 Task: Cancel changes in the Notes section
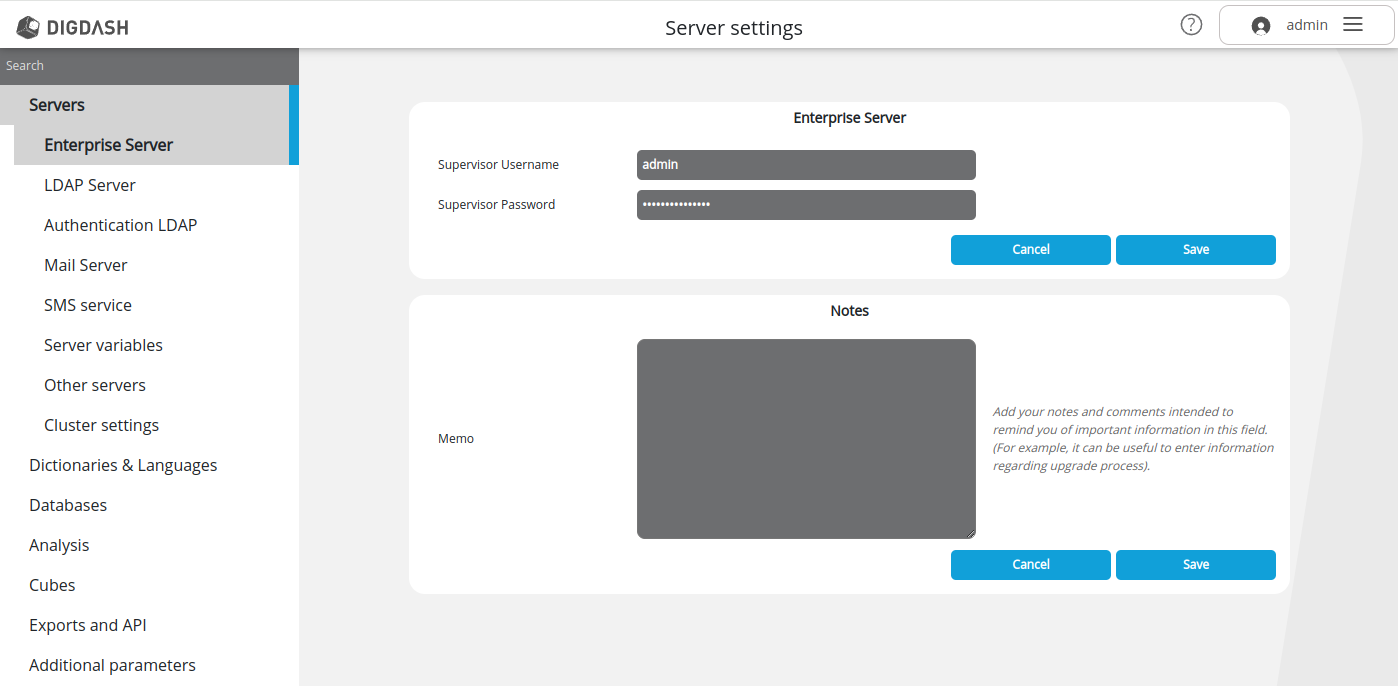[1030, 564]
